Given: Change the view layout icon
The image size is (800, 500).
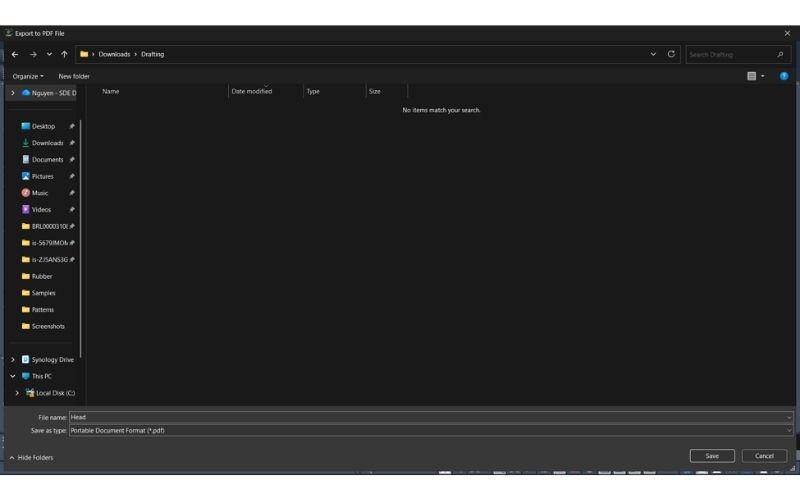Looking at the screenshot, I should 752,76.
